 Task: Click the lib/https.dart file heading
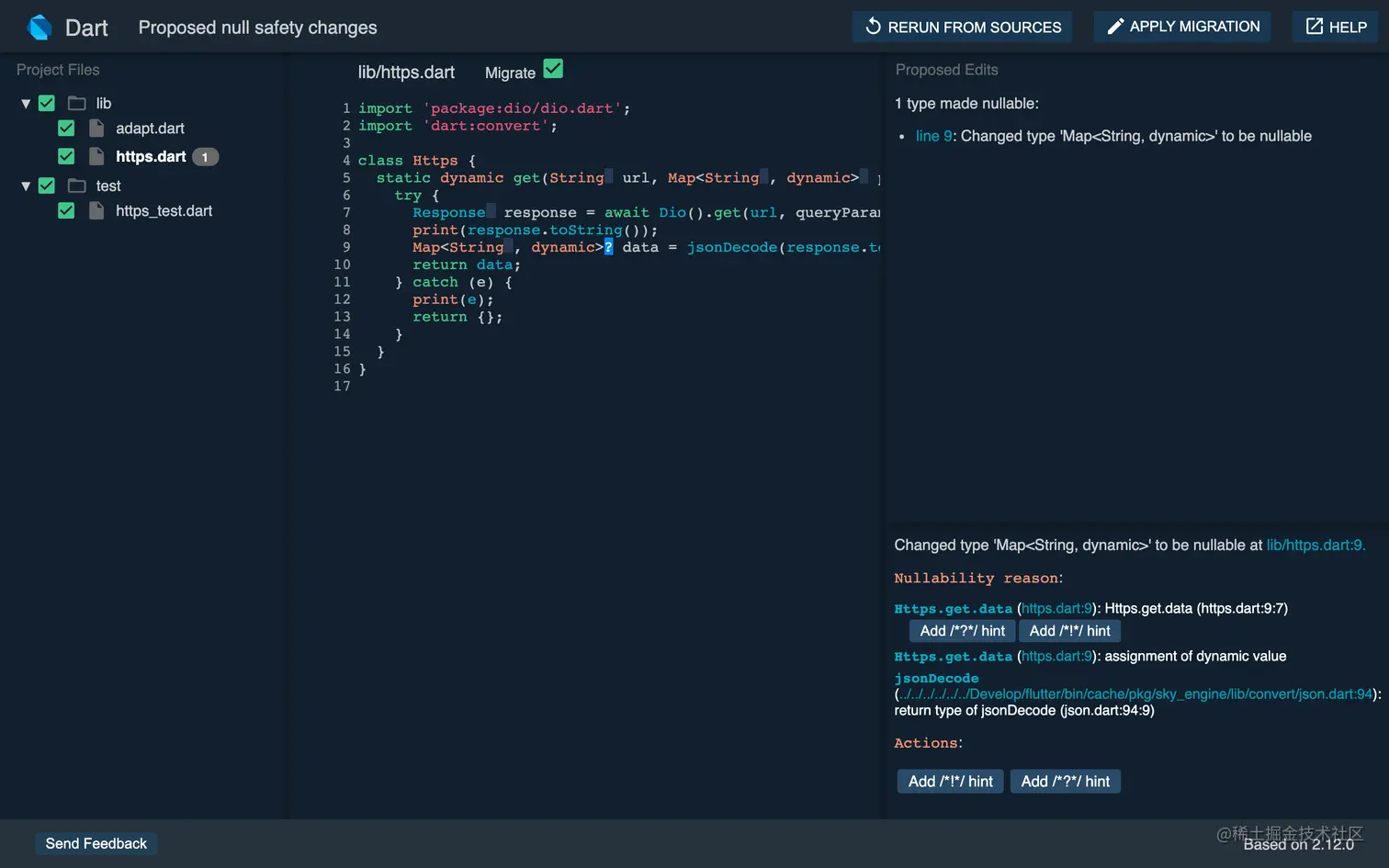pyautogui.click(x=406, y=73)
